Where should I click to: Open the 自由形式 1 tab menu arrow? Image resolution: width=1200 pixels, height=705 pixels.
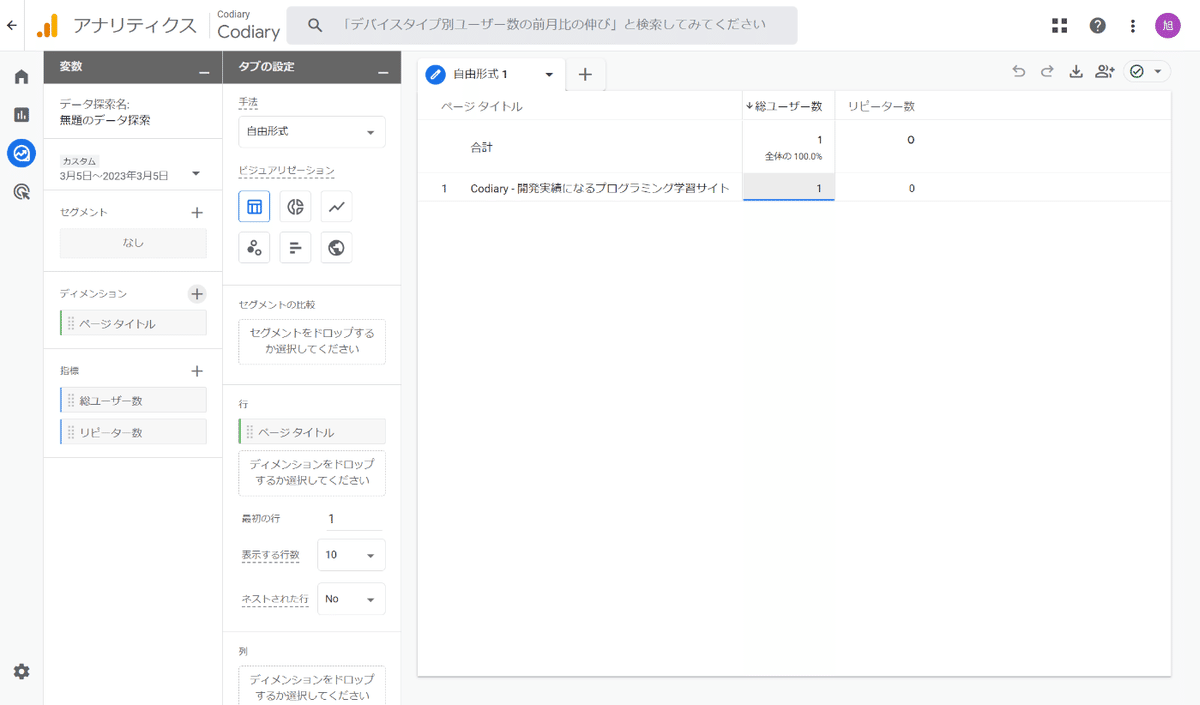tap(549, 75)
